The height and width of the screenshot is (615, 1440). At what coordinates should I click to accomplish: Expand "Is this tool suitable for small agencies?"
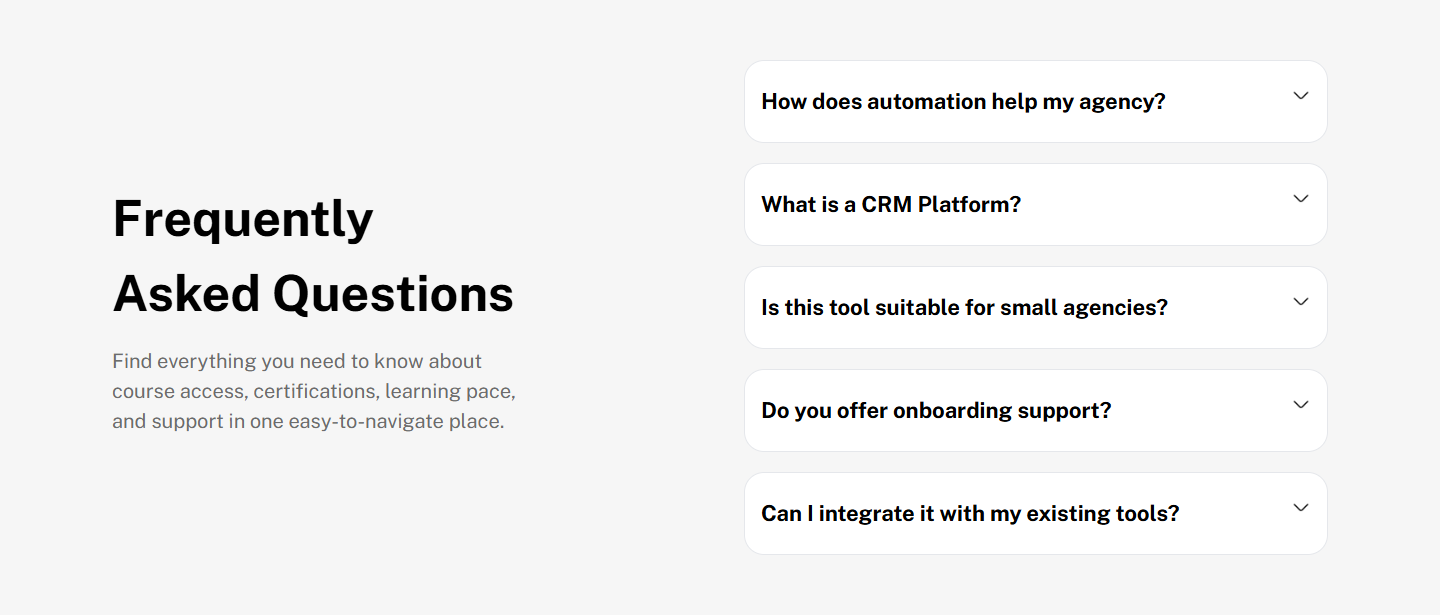964,308
